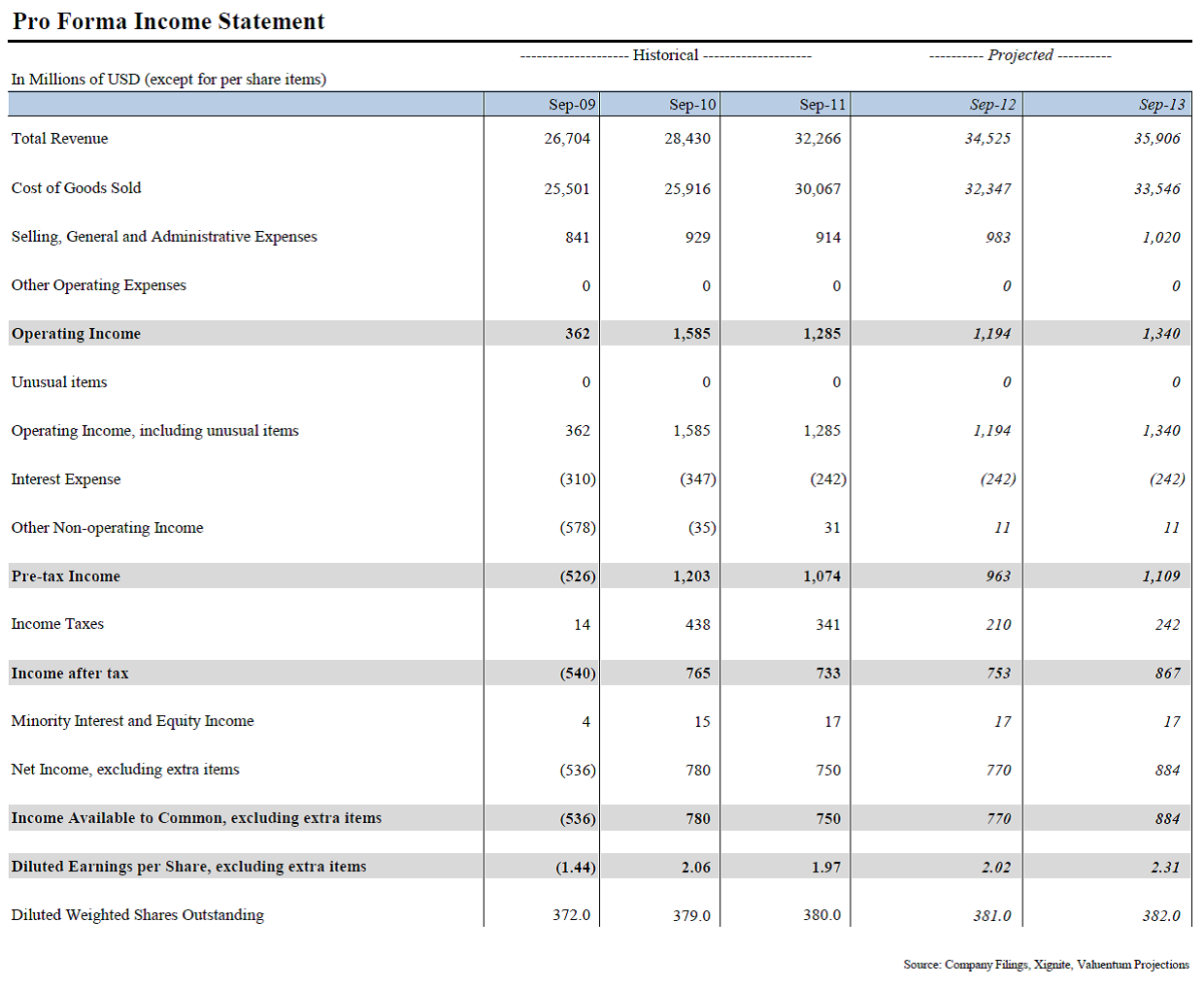Click the Cost of Goods Sold label
Screen dimensions: 1204x987
(x=76, y=188)
